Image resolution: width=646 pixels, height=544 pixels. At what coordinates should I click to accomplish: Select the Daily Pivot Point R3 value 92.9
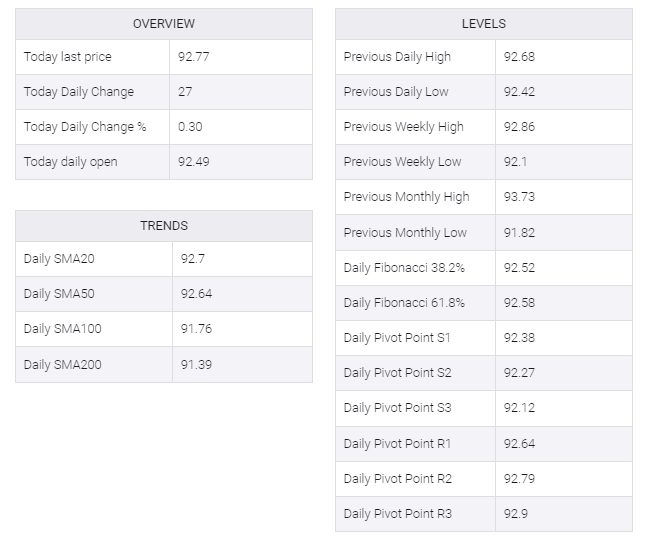pyautogui.click(x=515, y=514)
